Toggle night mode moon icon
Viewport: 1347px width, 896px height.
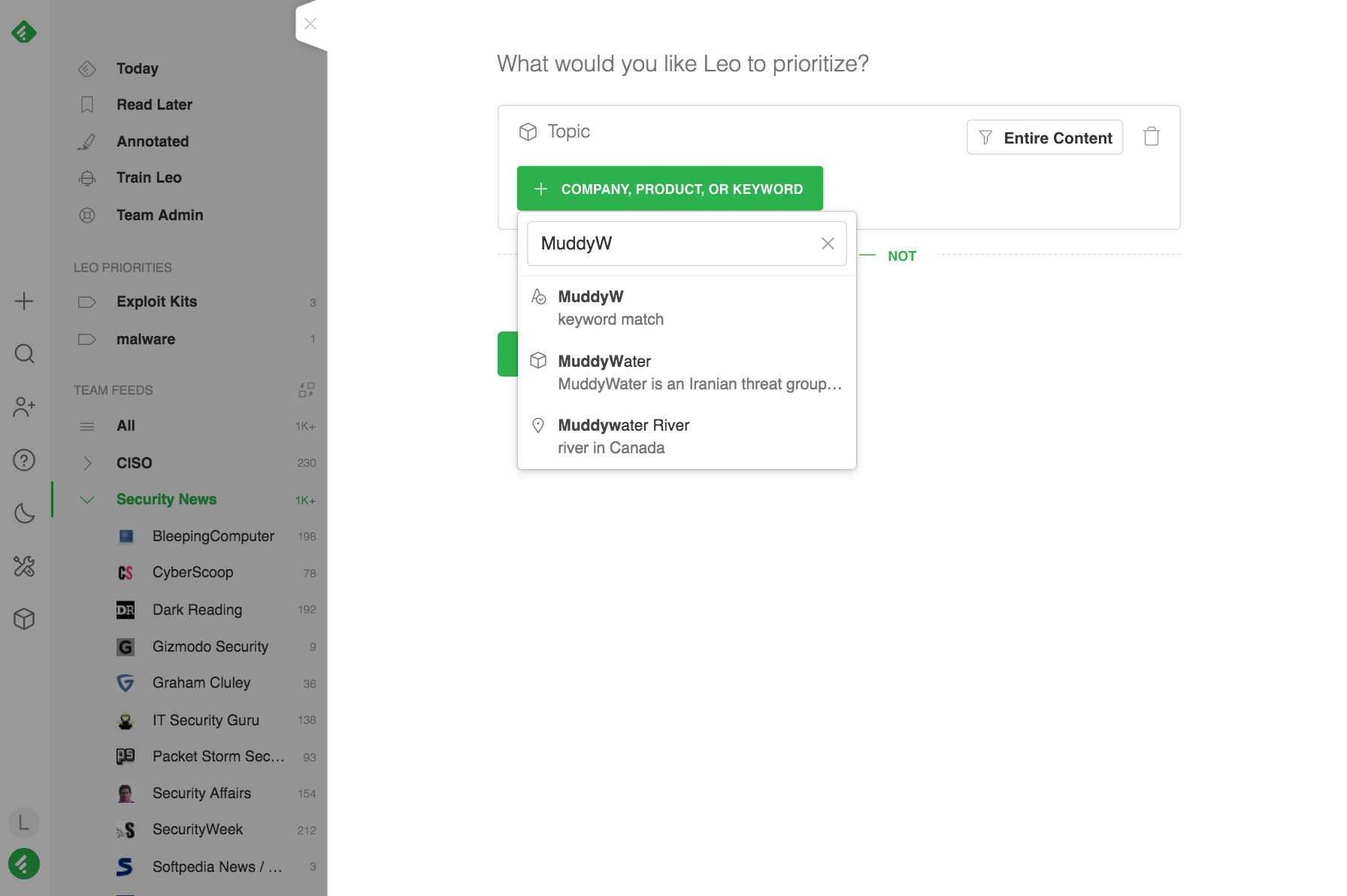click(x=24, y=513)
